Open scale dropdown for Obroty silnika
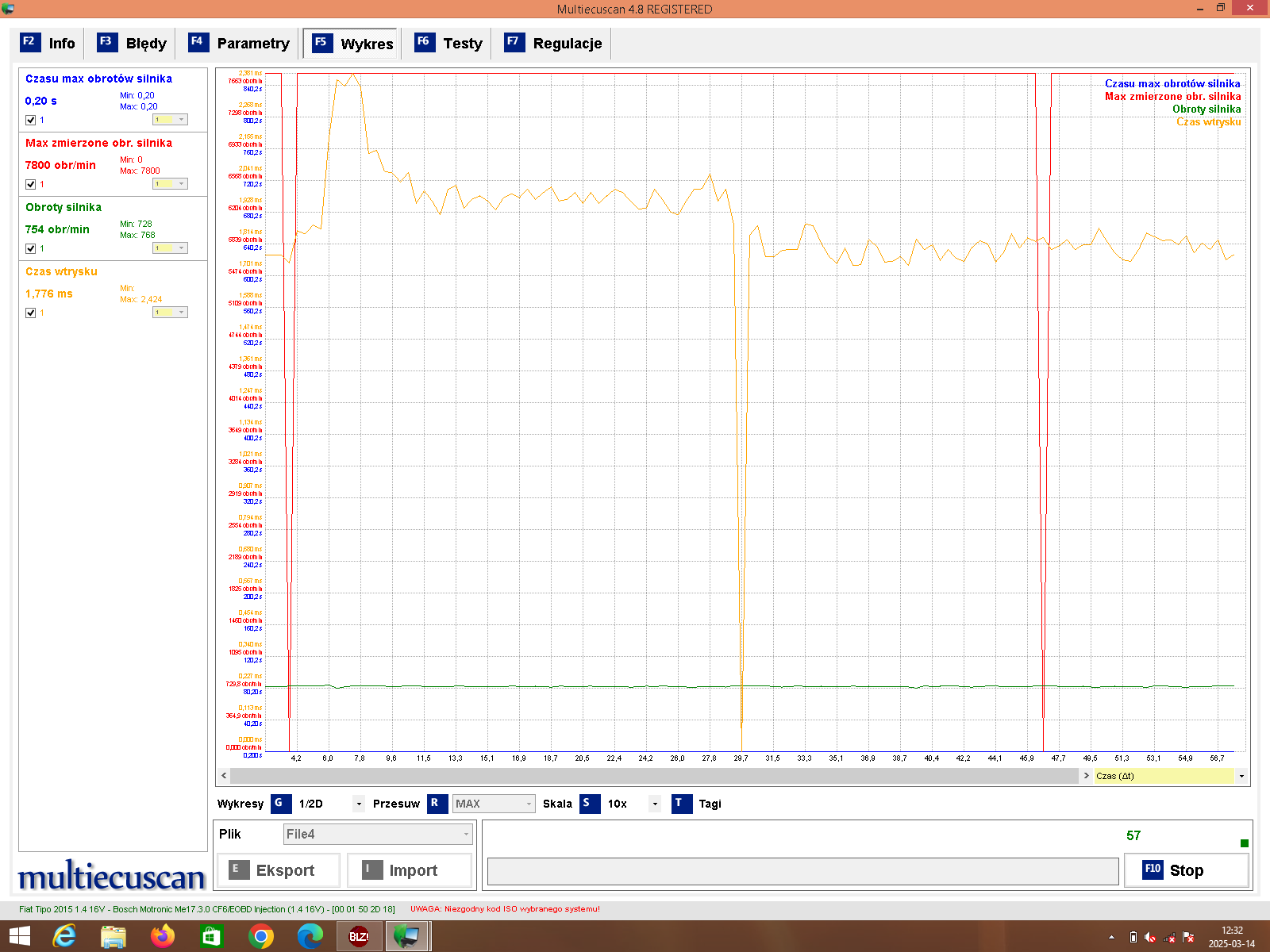This screenshot has width=1270, height=952. pyautogui.click(x=170, y=248)
